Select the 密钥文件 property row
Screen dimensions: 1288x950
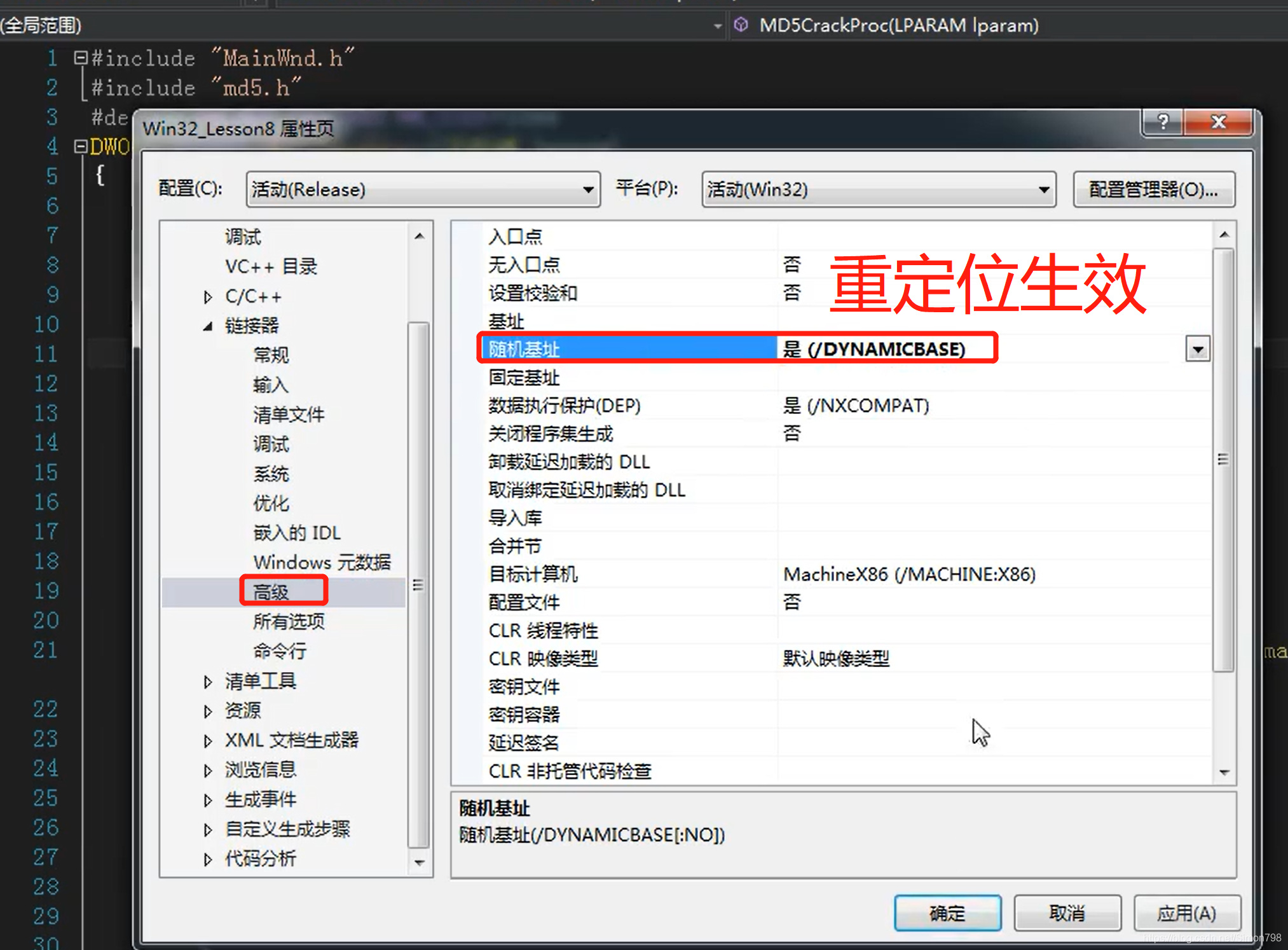point(846,687)
